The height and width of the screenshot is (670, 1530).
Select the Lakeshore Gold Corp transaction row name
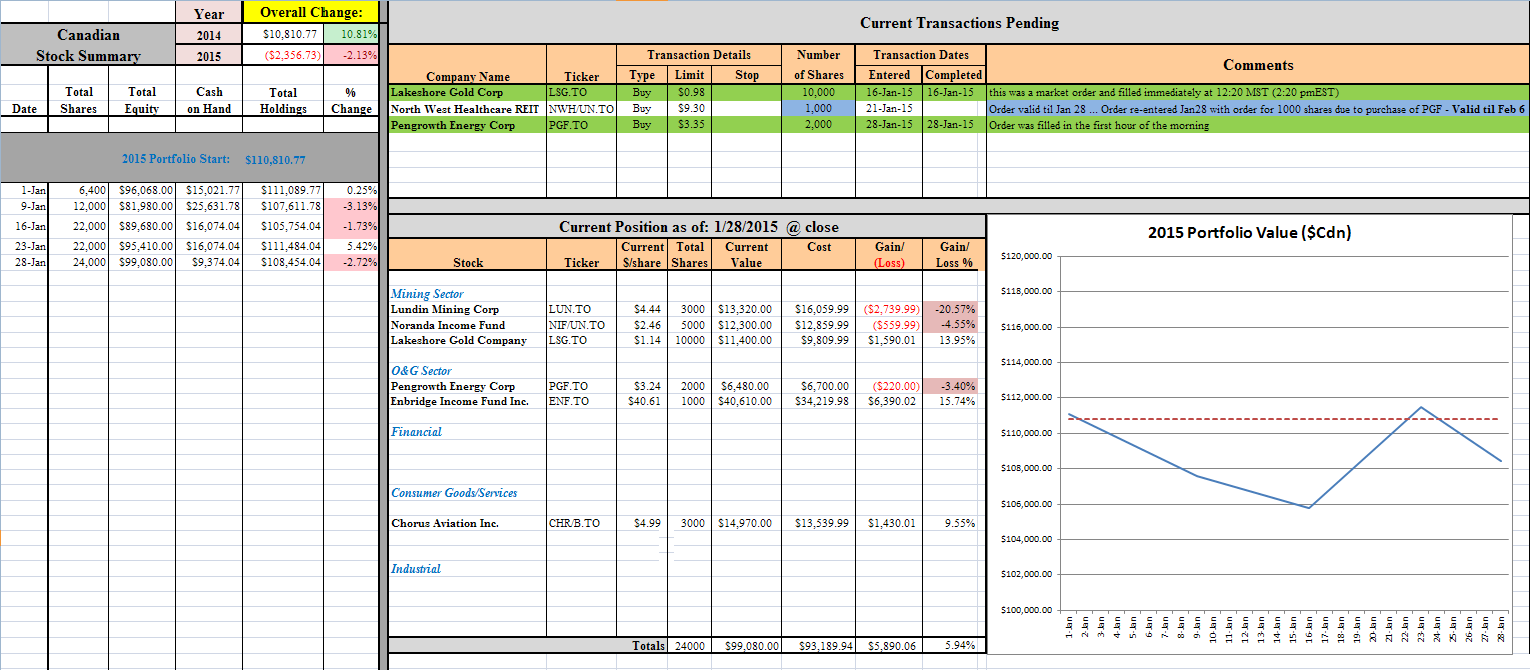pos(467,92)
